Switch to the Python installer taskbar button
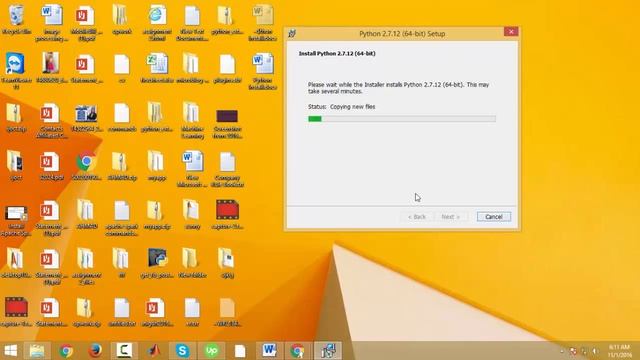 tap(328, 351)
